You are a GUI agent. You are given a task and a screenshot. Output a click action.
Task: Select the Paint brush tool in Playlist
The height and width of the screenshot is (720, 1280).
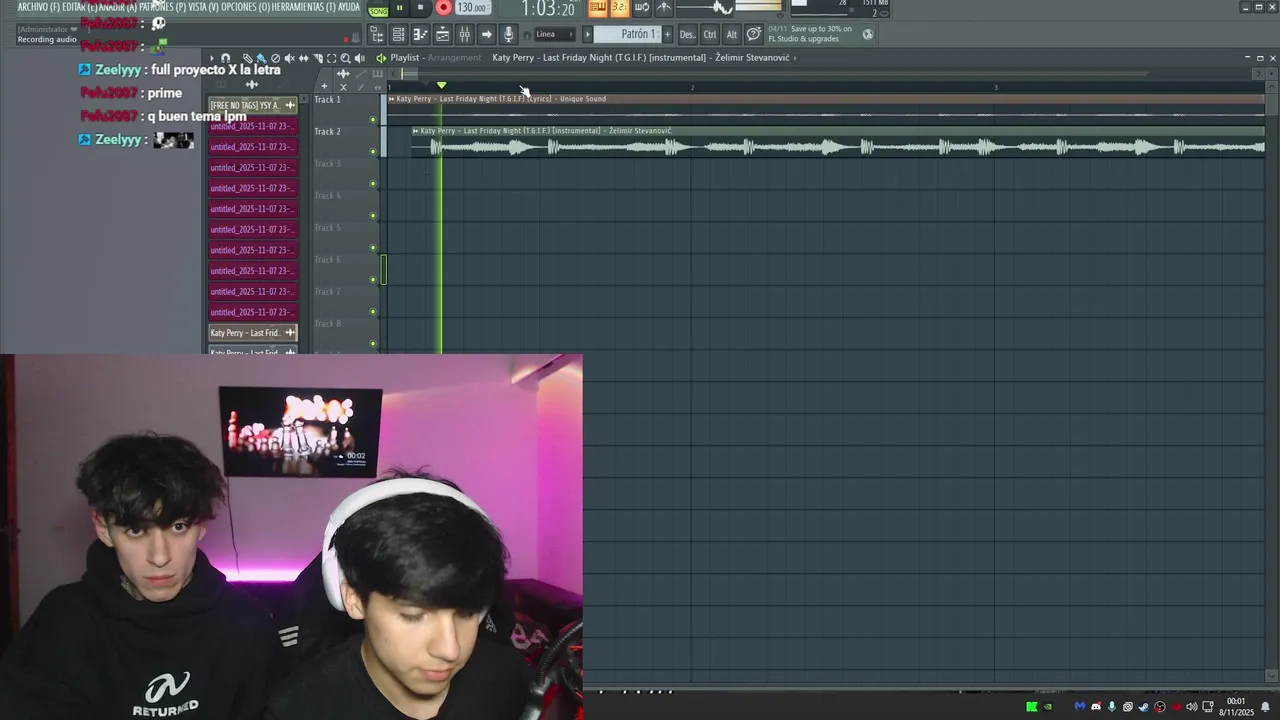pyautogui.click(x=261, y=59)
